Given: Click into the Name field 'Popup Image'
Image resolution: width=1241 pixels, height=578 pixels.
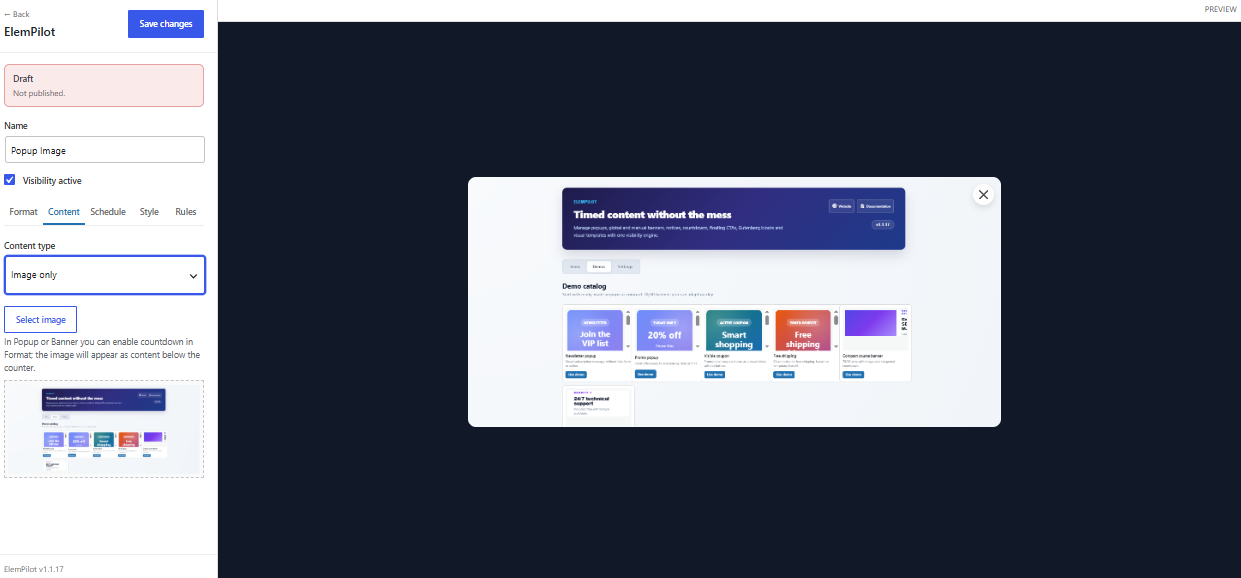Looking at the screenshot, I should coord(104,150).
